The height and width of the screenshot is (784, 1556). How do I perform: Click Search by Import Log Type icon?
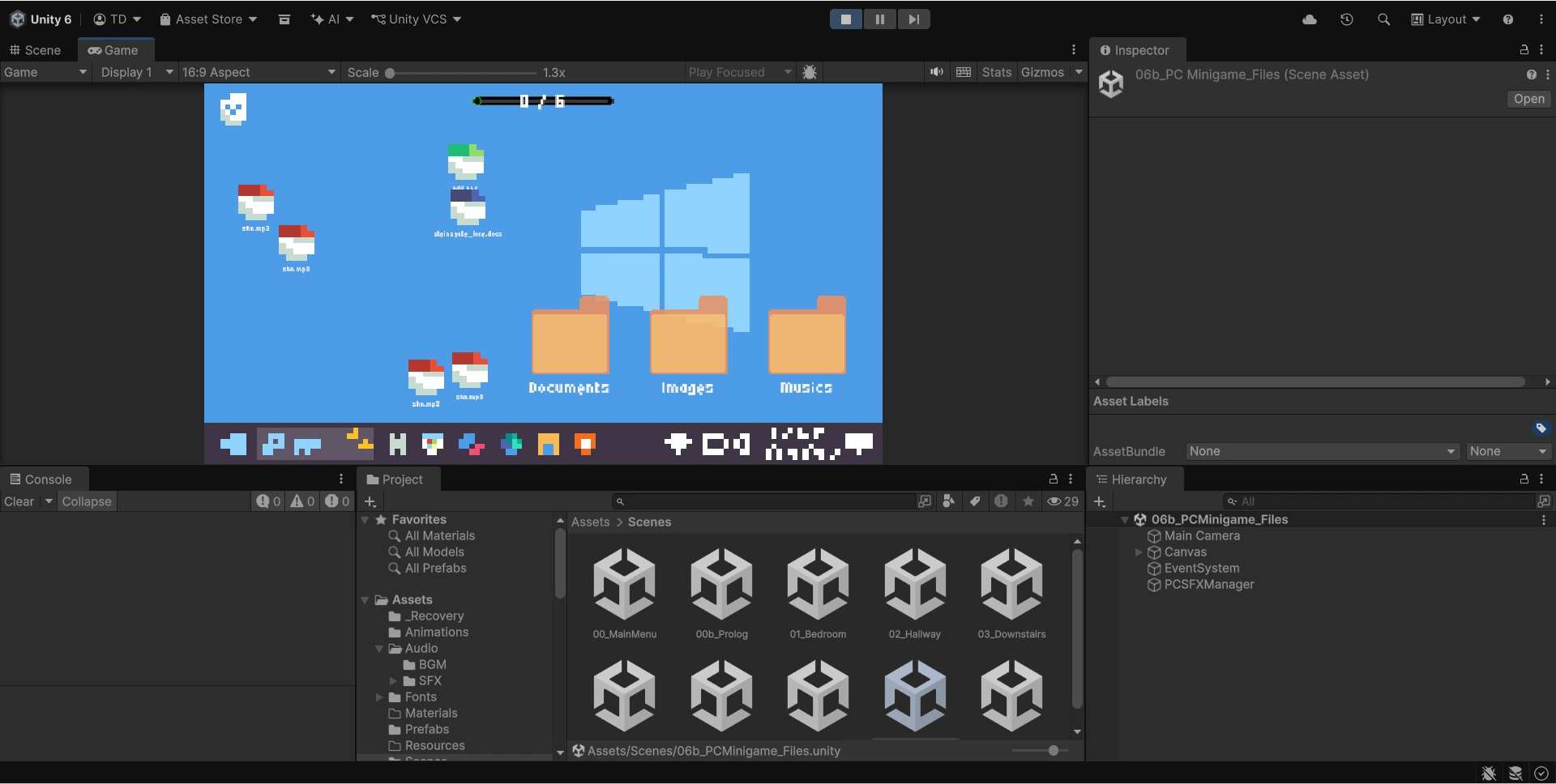[x=1002, y=501]
